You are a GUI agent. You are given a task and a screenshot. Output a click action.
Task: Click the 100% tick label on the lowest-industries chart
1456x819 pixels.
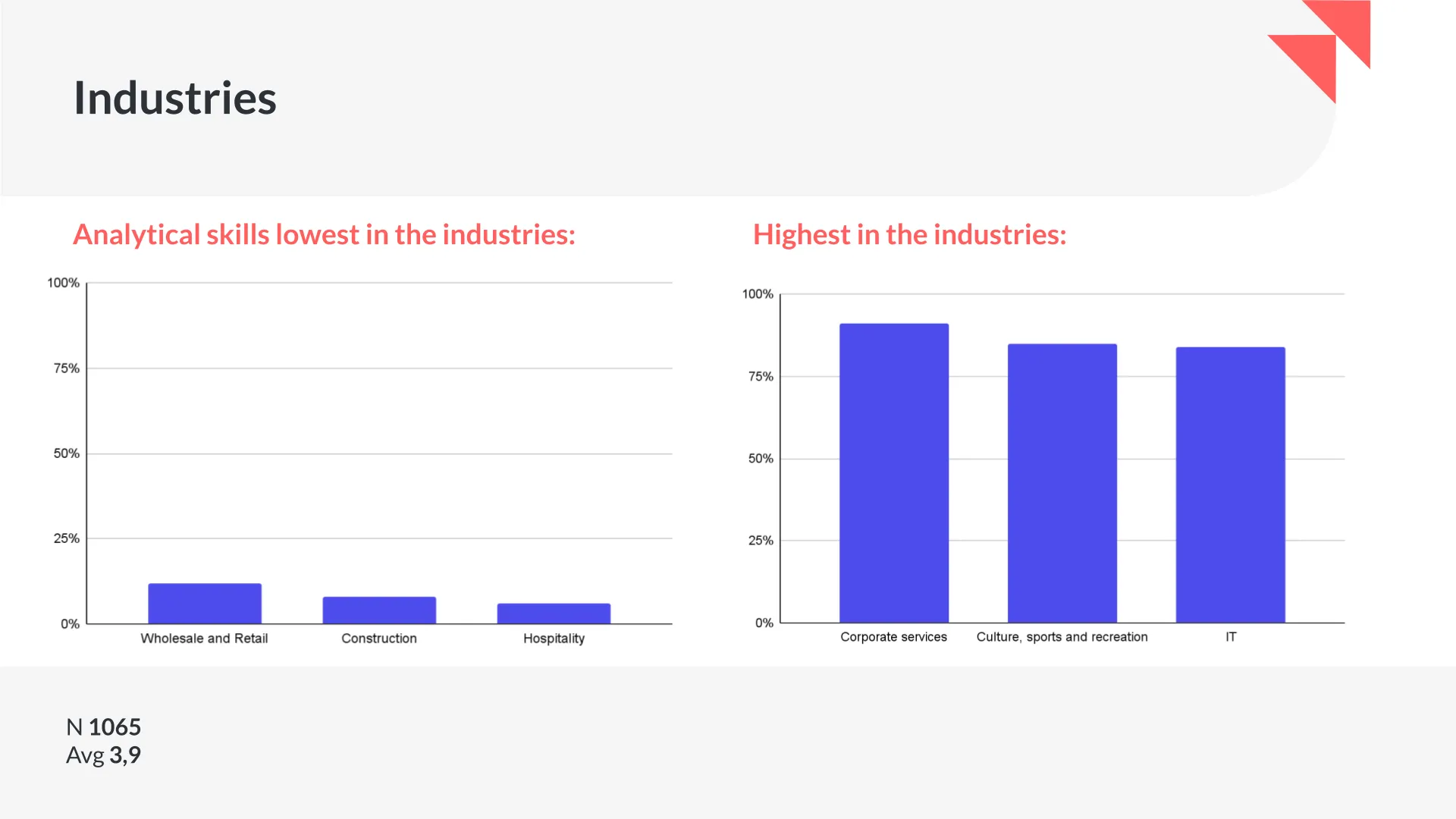coord(63,283)
